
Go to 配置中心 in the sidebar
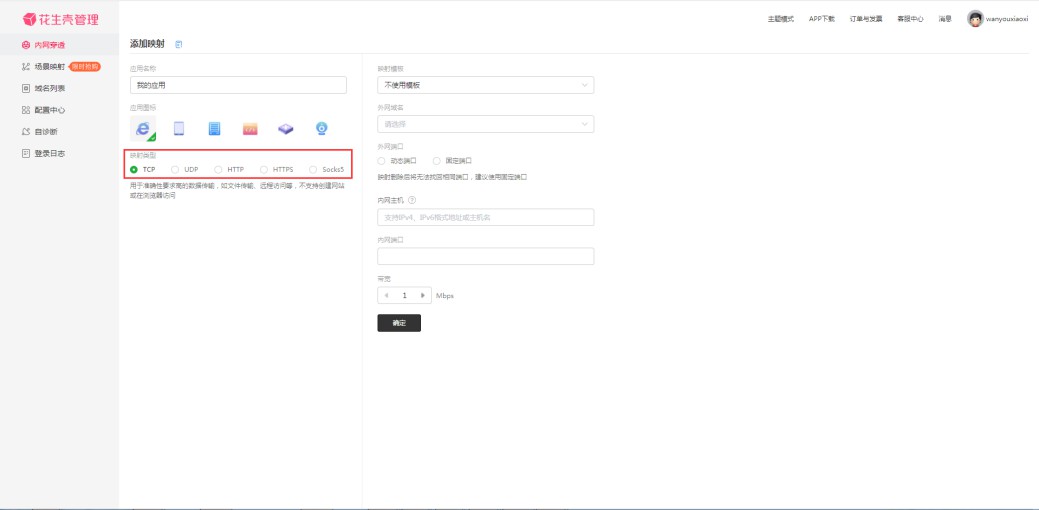[x=50, y=110]
